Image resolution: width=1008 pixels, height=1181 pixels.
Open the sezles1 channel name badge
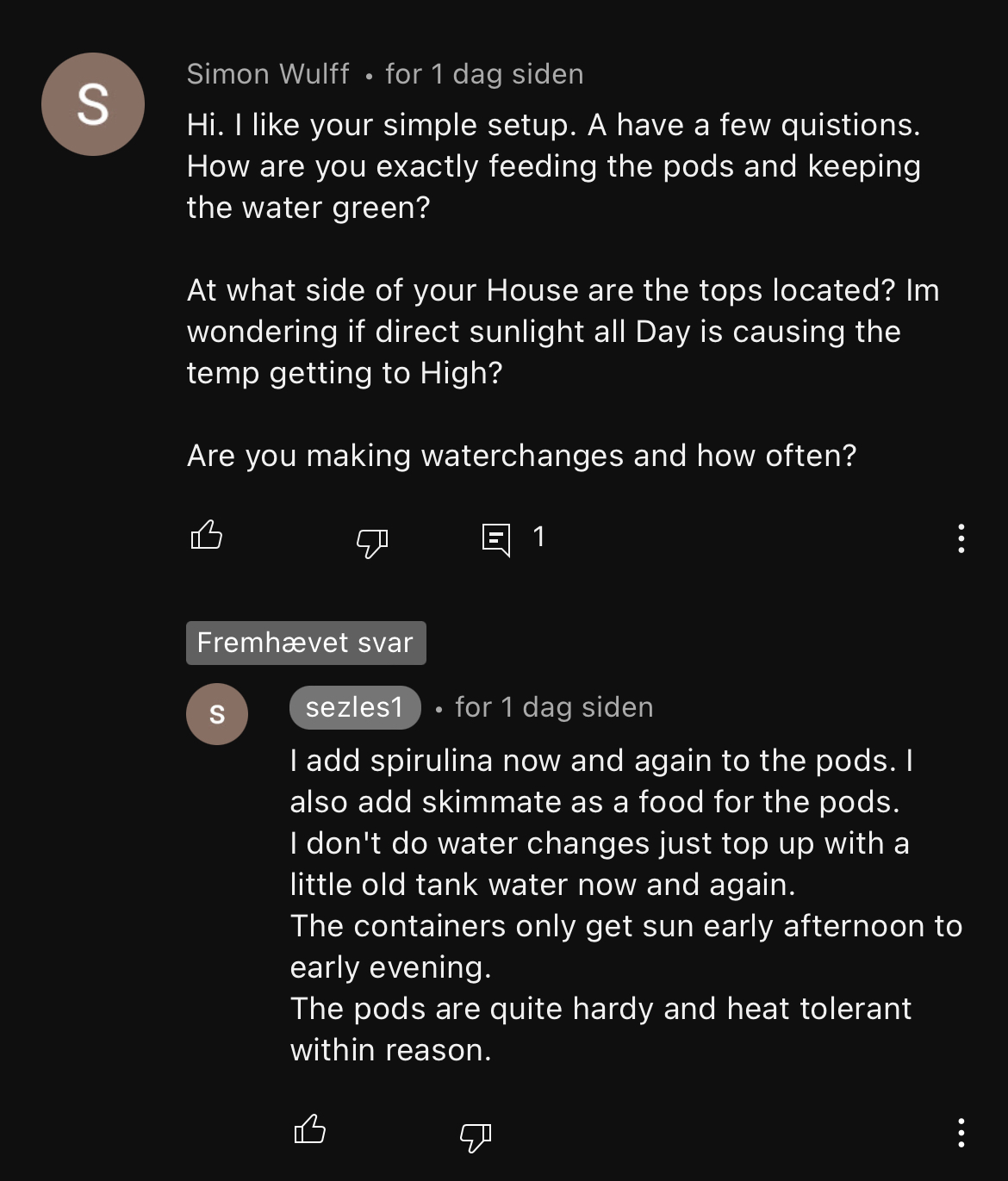pyautogui.click(x=355, y=707)
